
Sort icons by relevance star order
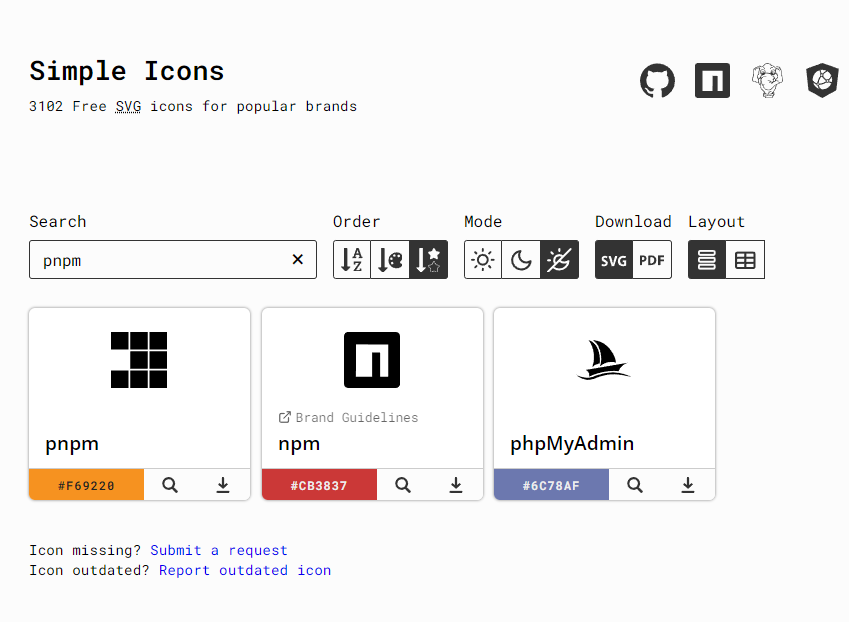click(x=428, y=260)
